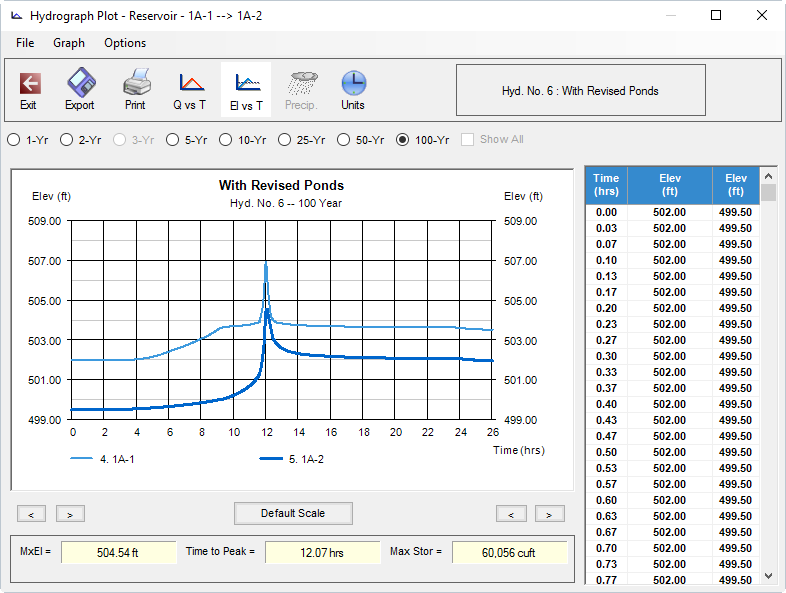Open the File menu
Image resolution: width=786 pixels, height=593 pixels.
(x=25, y=43)
